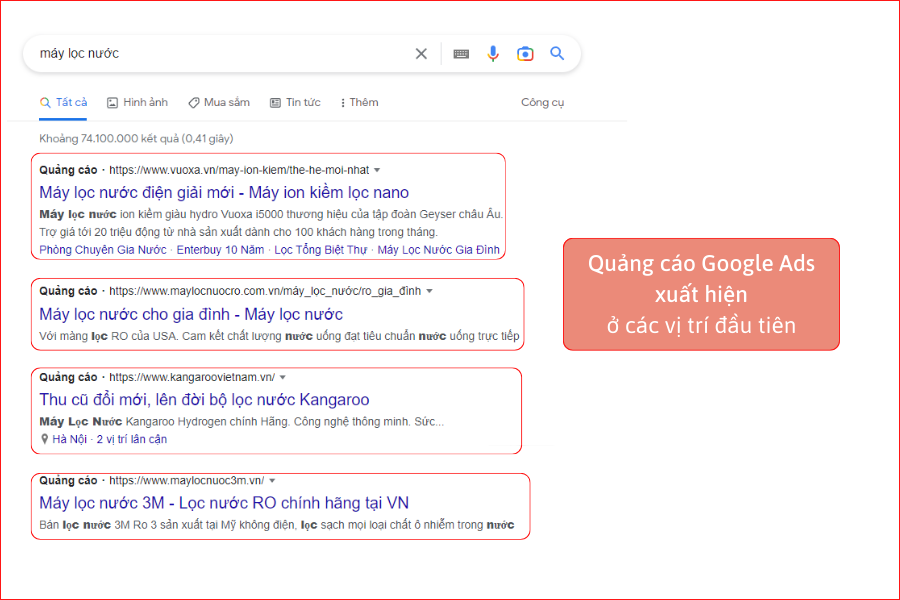Image resolution: width=900 pixels, height=600 pixels.
Task: Click the 'Máy Lọc Nước Gia Đình' sitelink
Action: click(439, 250)
